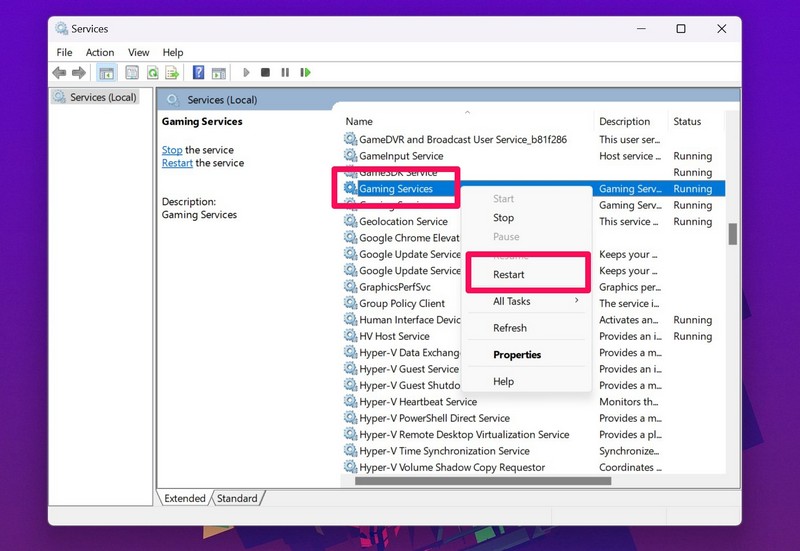Click the Restart the service link
Screen dimensions: 800x551
click(x=177, y=163)
